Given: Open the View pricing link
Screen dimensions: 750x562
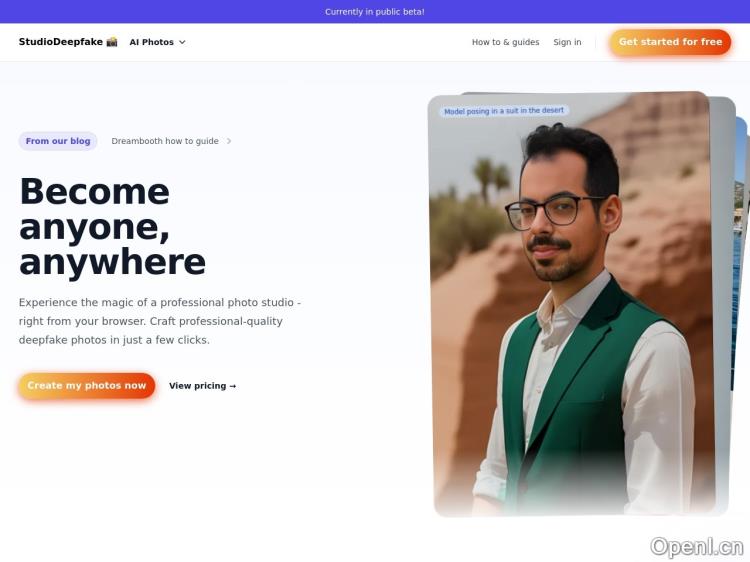Looking at the screenshot, I should pos(203,386).
